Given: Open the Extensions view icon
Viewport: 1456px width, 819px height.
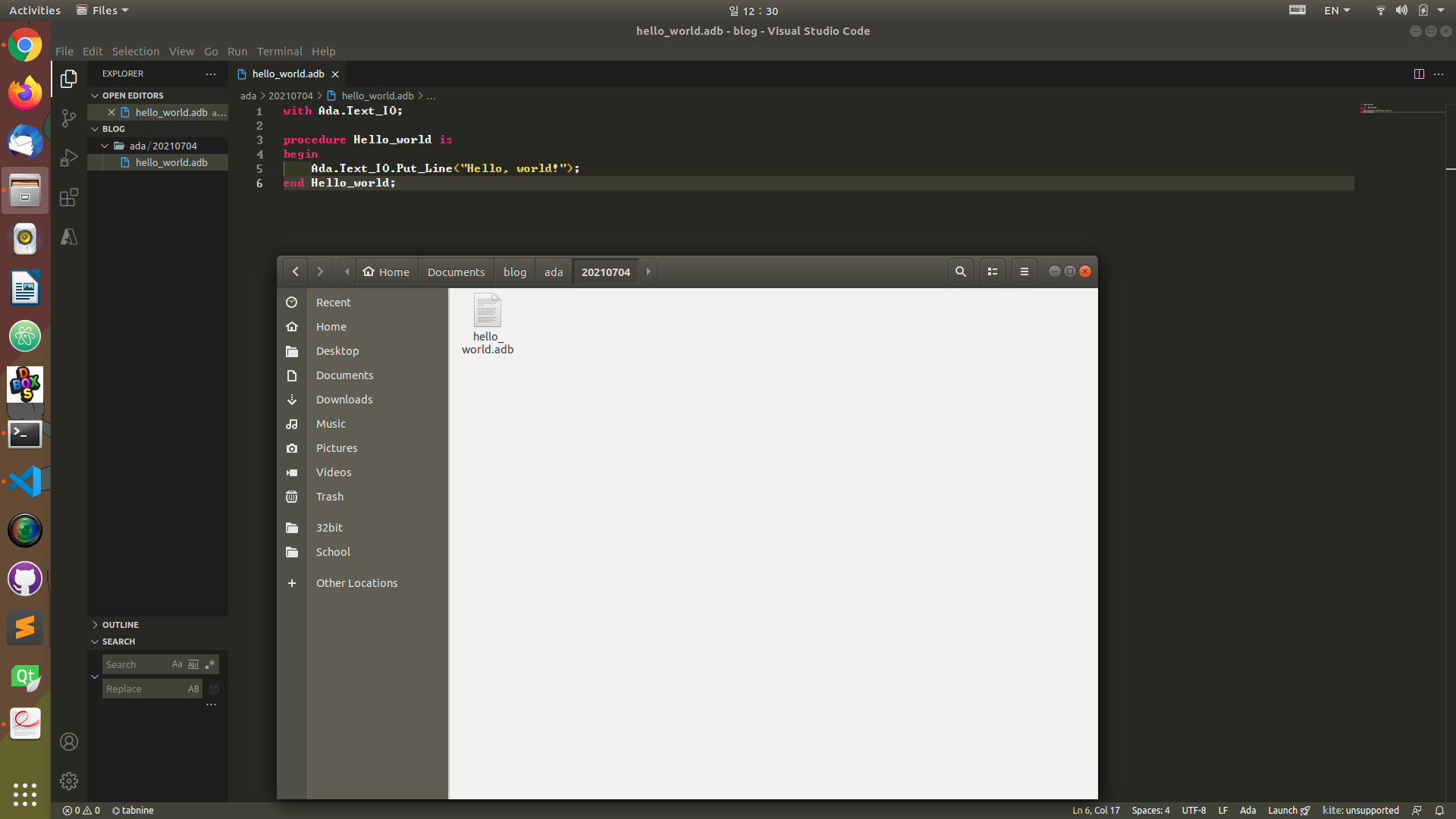Looking at the screenshot, I should [x=69, y=198].
